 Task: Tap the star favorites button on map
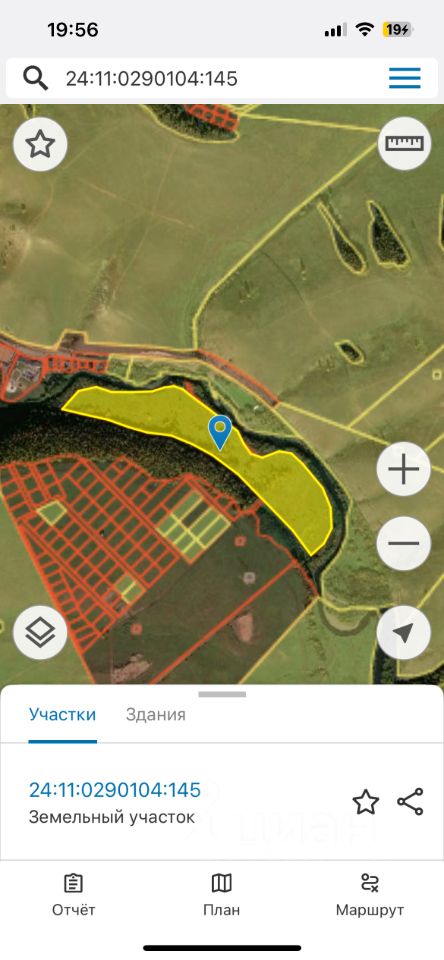[40, 144]
